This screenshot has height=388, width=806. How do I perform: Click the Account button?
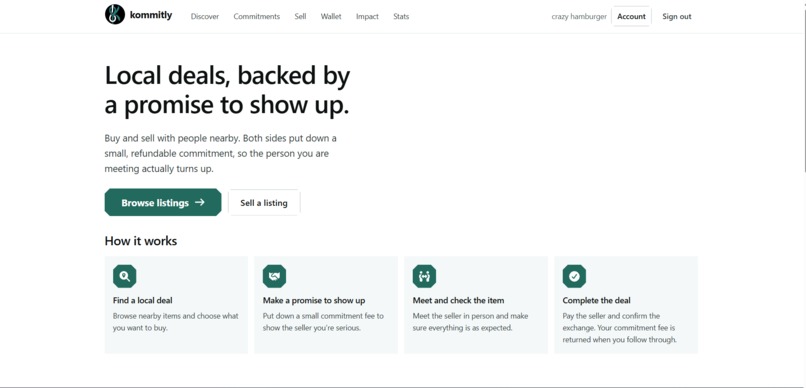[631, 16]
